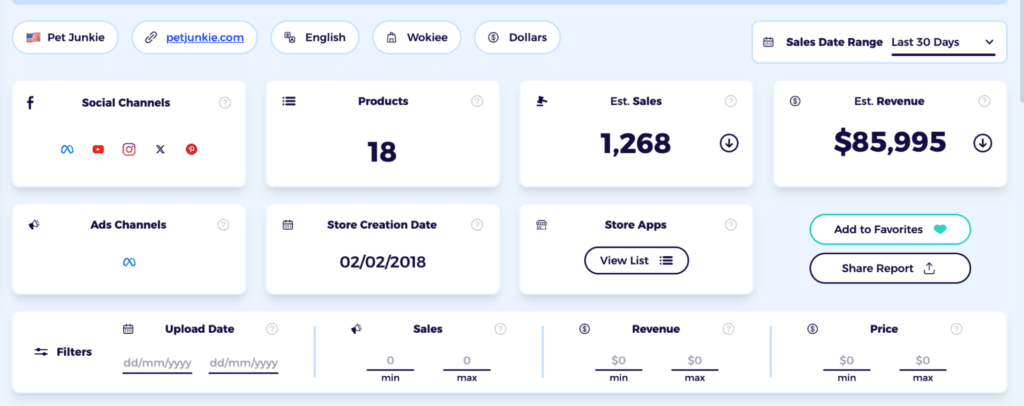Click the help icon on Store Apps card
This screenshot has width=1024, height=406.
pos(731,225)
